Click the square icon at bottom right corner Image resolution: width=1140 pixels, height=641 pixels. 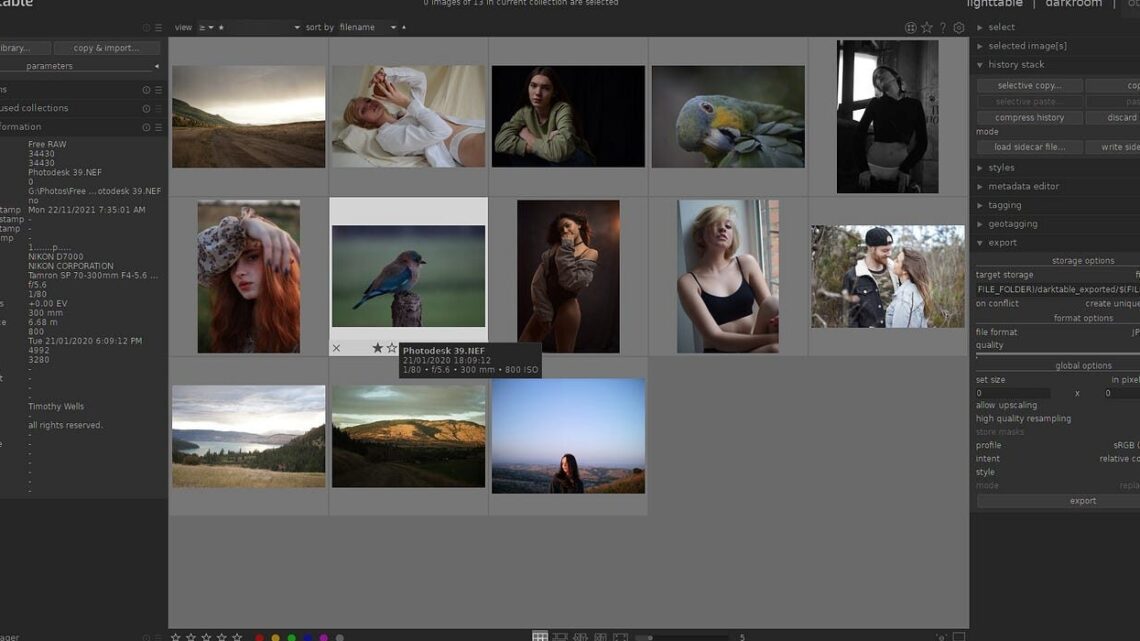pyautogui.click(x=959, y=637)
